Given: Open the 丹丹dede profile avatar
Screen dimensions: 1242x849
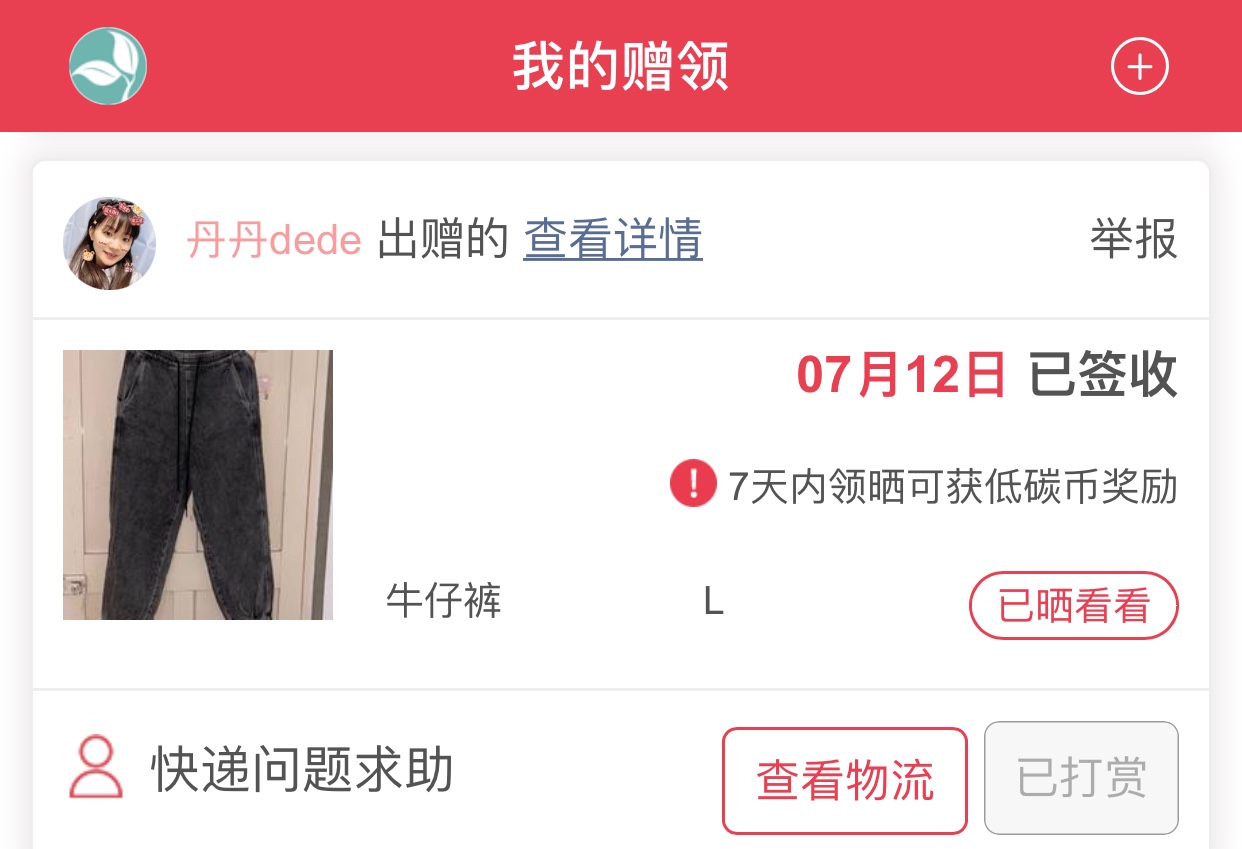Looking at the screenshot, I should coord(110,243).
